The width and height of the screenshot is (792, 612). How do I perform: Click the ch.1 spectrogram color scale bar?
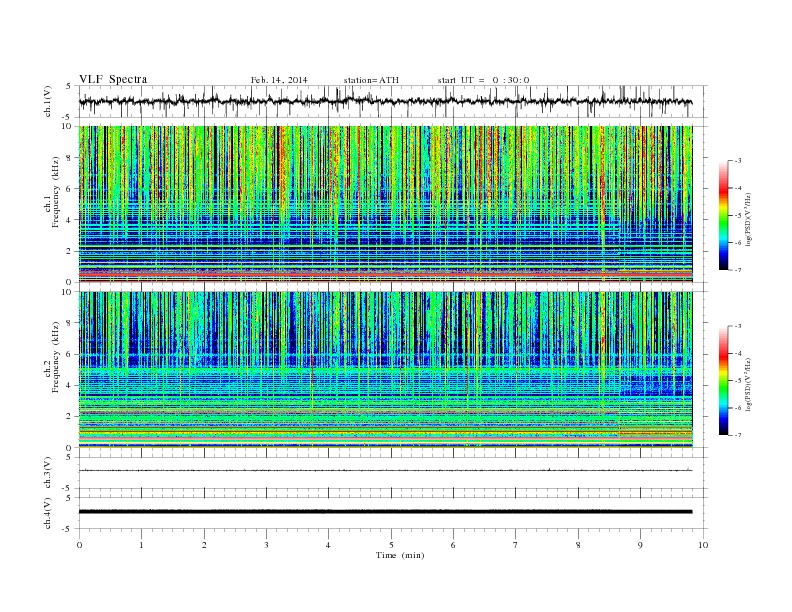click(x=723, y=215)
